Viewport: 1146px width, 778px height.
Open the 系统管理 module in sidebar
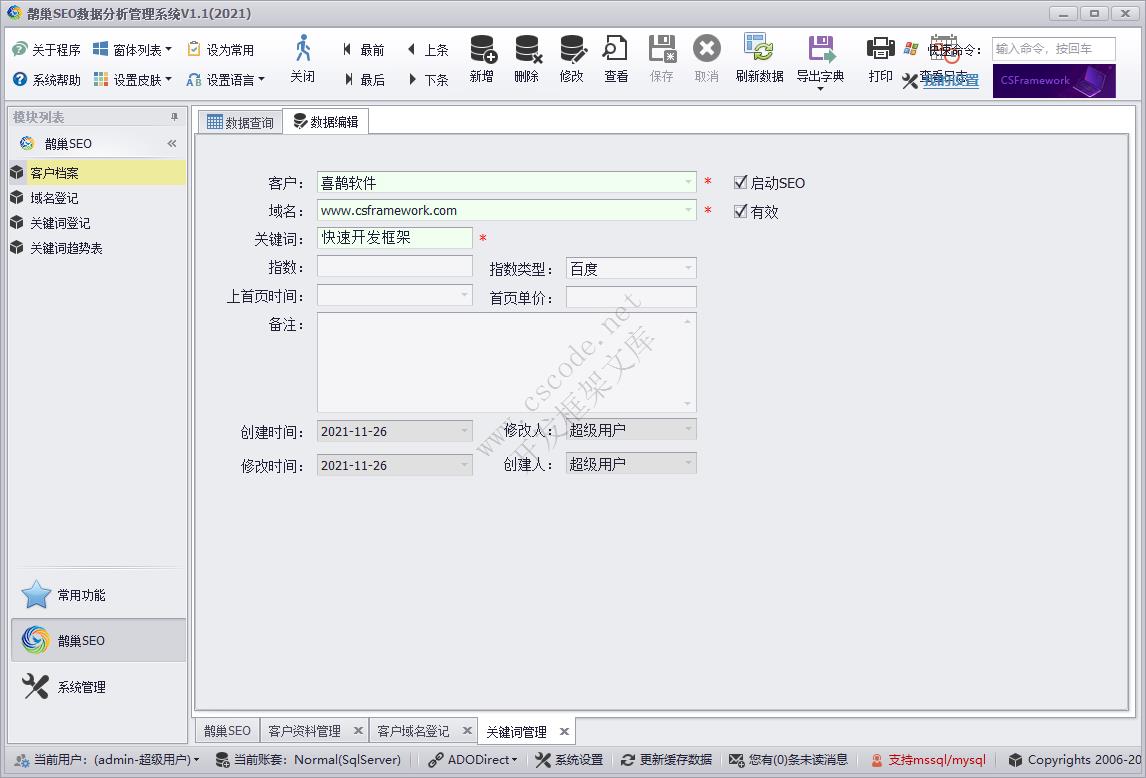(x=81, y=687)
